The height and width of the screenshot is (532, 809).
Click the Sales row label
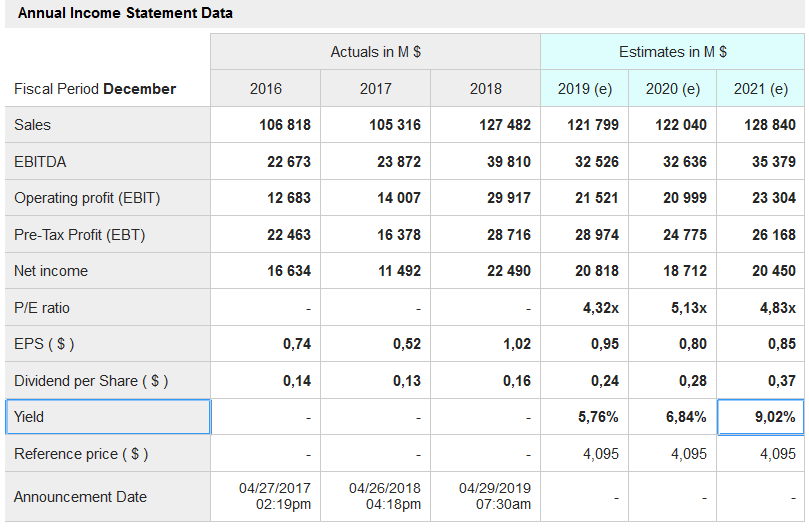(33, 125)
